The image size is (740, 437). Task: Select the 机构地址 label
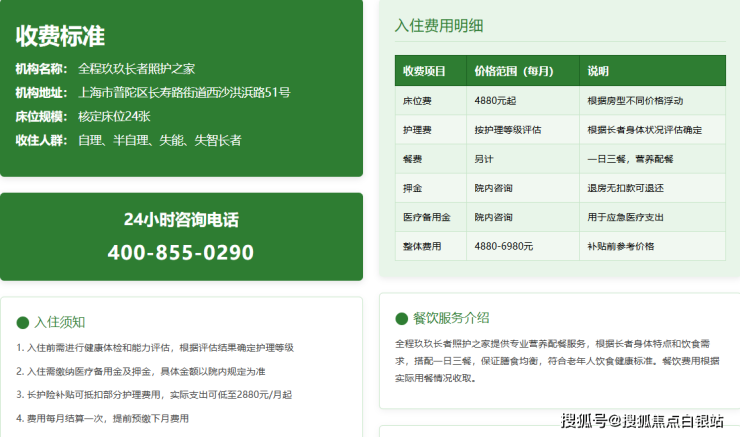tap(42, 92)
